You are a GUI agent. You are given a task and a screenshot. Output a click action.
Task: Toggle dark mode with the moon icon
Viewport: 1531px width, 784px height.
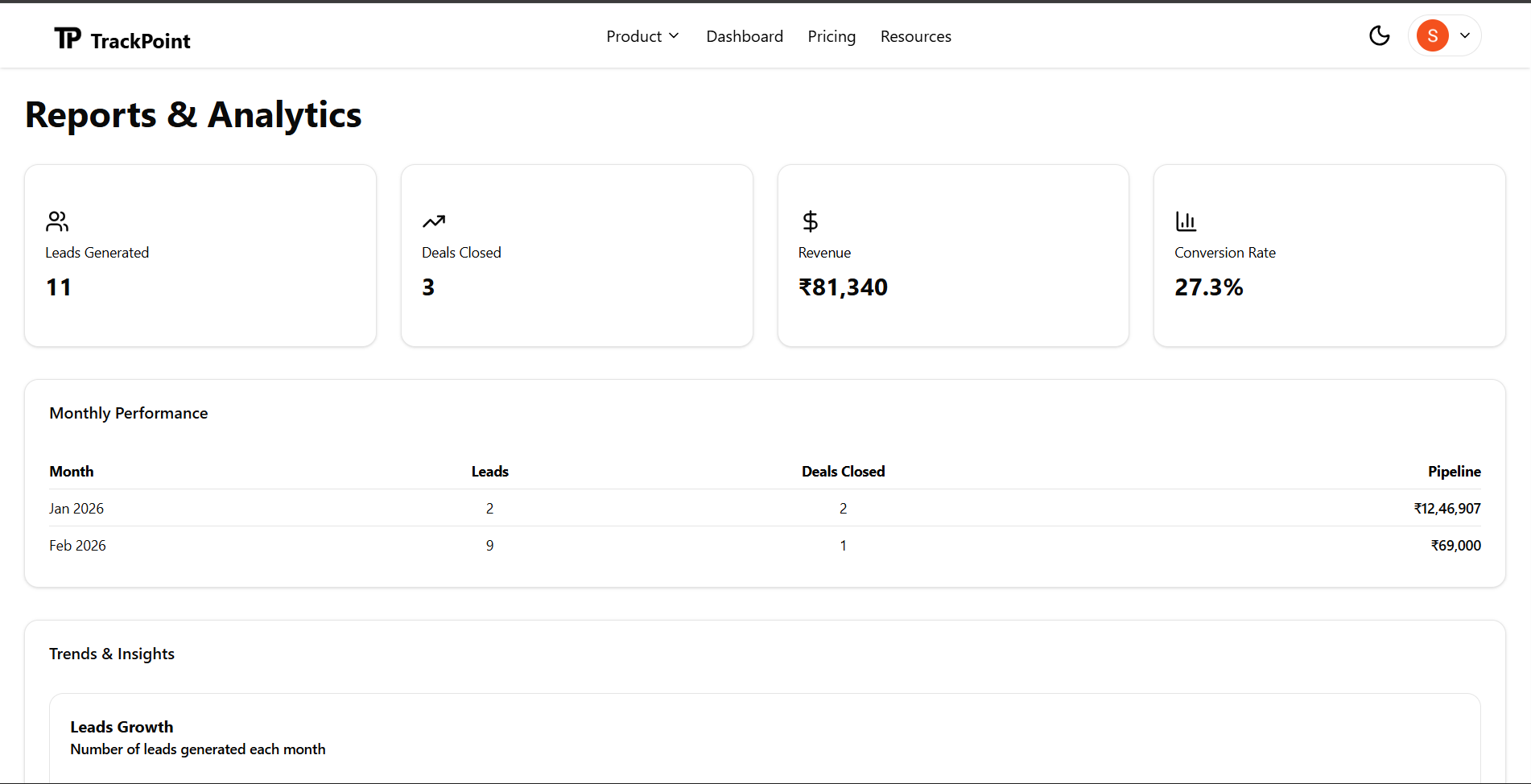1379,35
